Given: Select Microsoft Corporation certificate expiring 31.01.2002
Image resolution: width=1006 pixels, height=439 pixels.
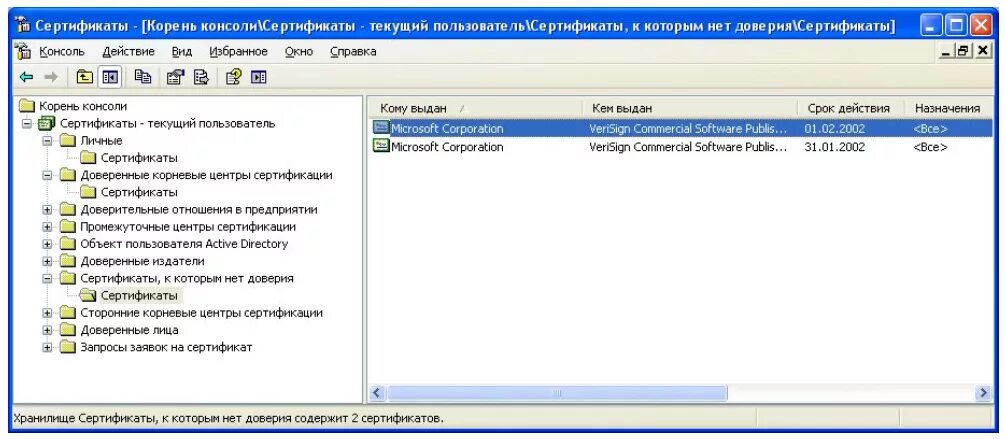Looking at the screenshot, I should tap(681, 147).
